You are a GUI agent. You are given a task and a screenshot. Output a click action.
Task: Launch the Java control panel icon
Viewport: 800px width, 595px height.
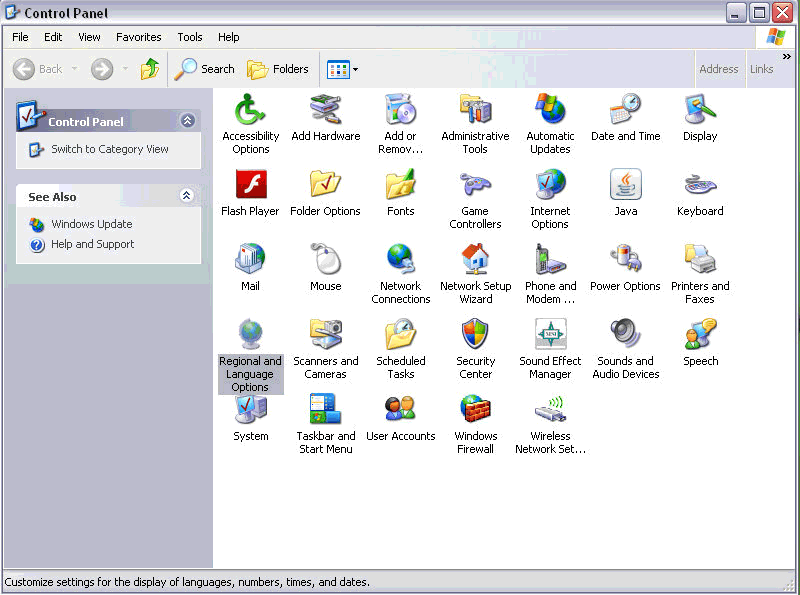(x=625, y=186)
